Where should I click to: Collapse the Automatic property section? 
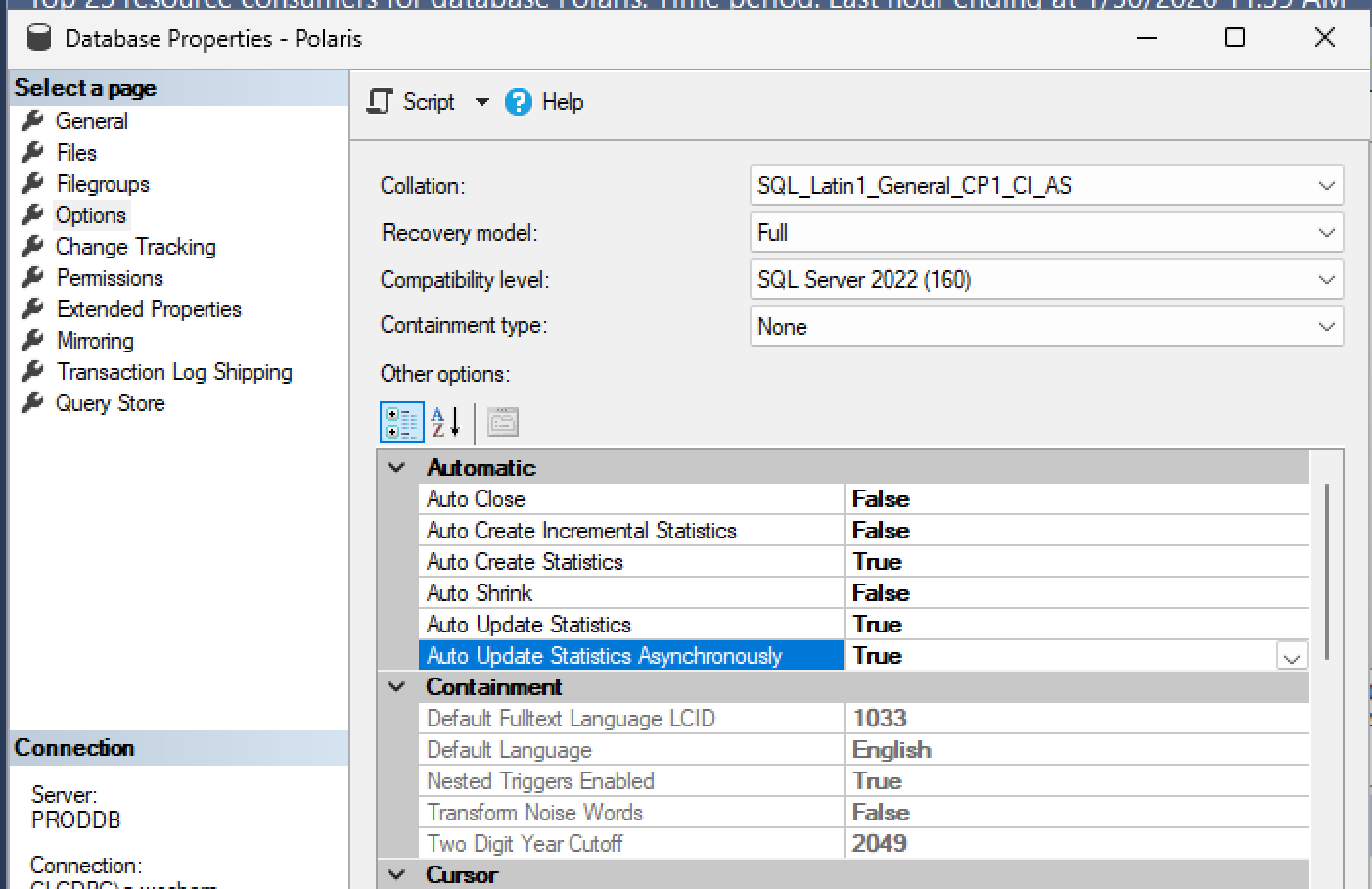[x=397, y=468]
